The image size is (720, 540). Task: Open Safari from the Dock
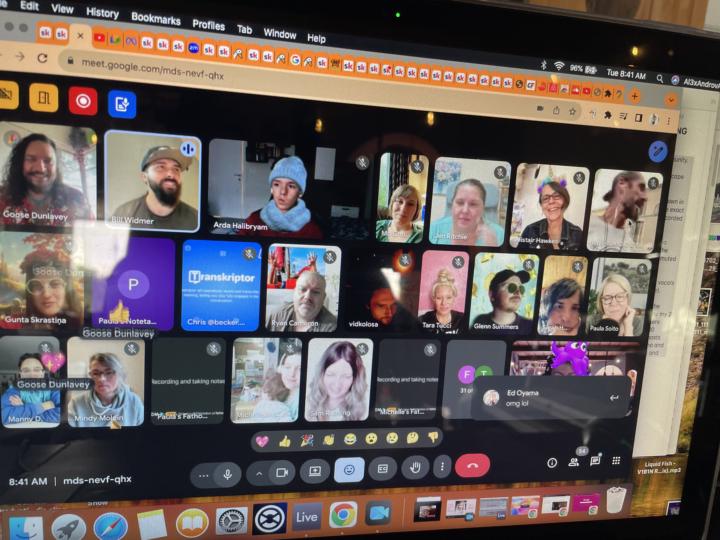[x=111, y=526]
